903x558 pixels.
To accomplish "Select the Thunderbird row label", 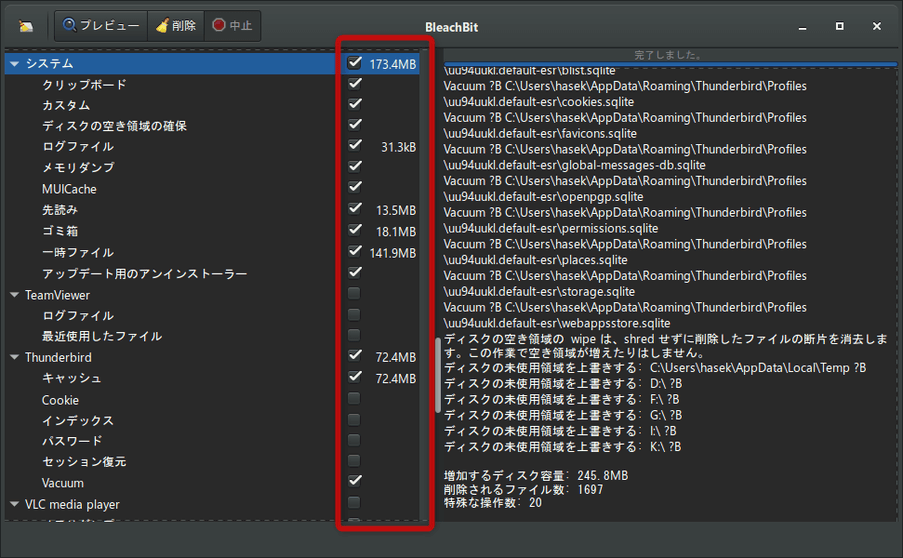I will [58, 357].
